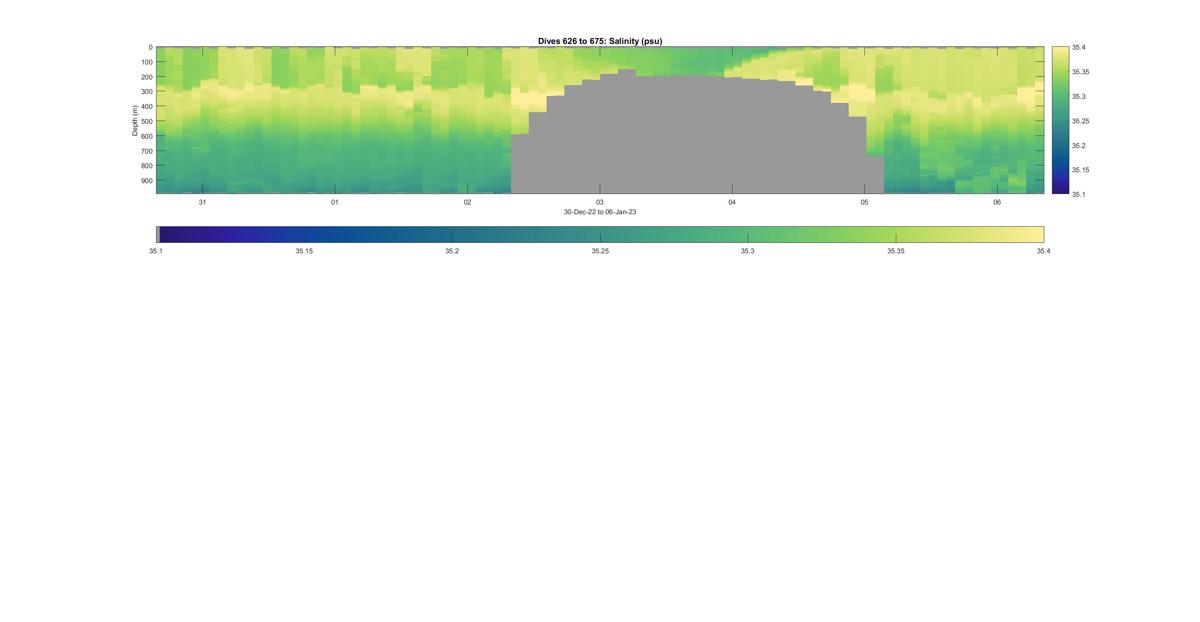This screenshot has width=1200, height=622.
Task: Pick "35.4" label on the vertical colorbar
Action: coord(1078,47)
